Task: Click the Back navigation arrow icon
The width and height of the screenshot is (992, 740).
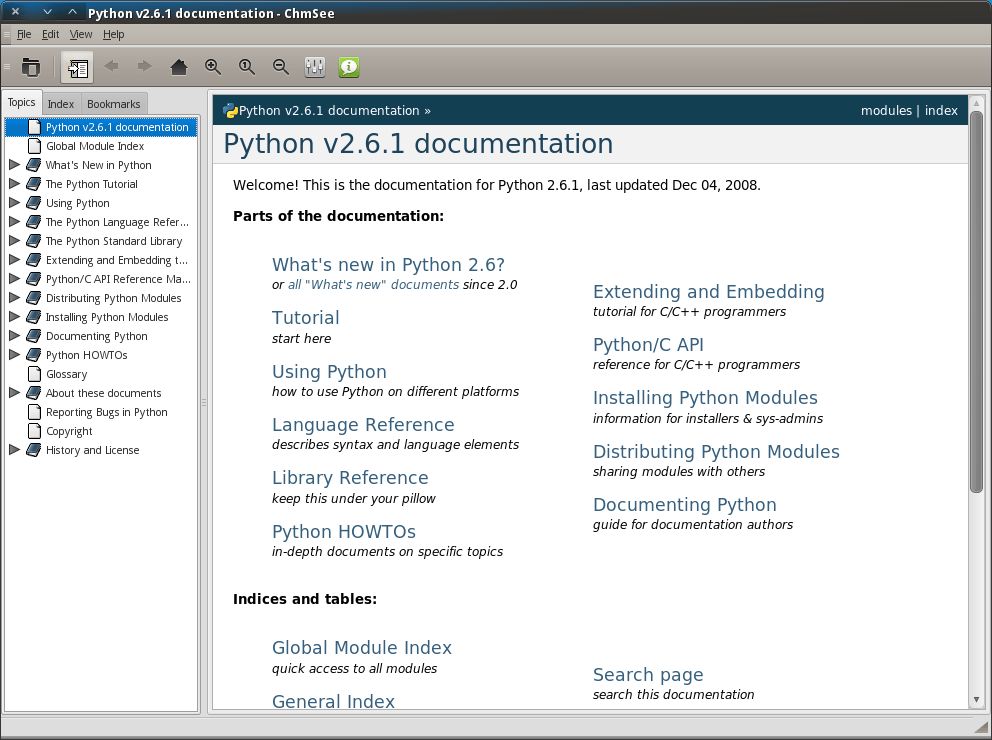Action: tap(111, 67)
